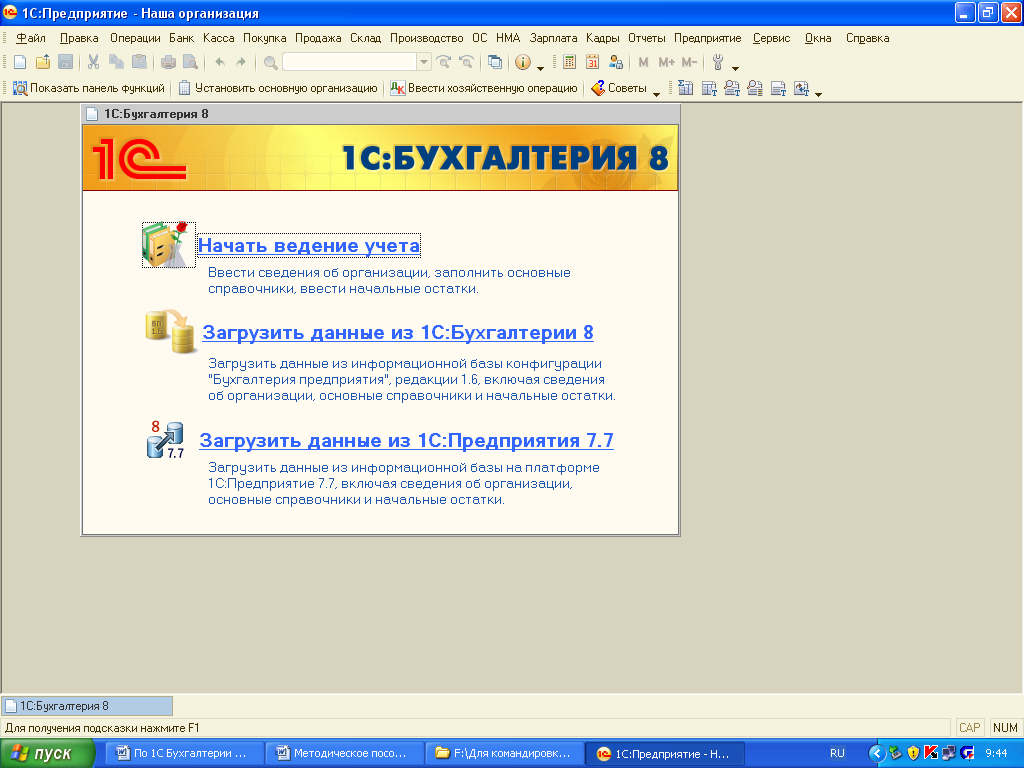The image size is (1024, 768).
Task: Click the user list icon in toolbar
Action: [615, 62]
